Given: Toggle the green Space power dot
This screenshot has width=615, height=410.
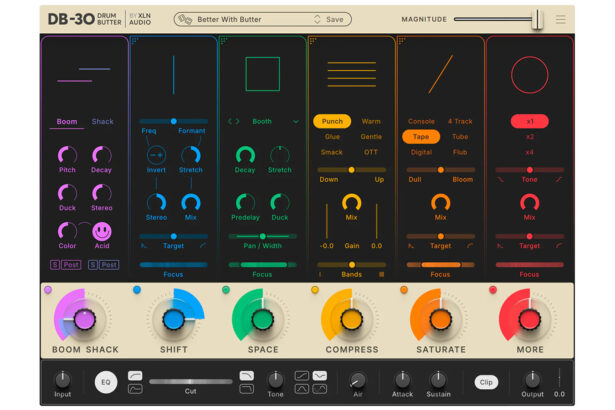Looking at the screenshot, I should pos(226,290).
